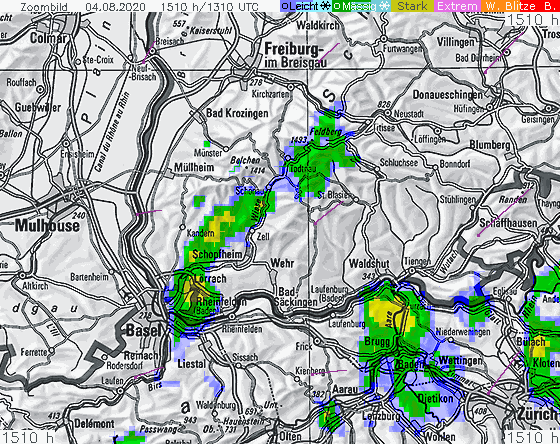Click the Schaffhausen city label

click(x=508, y=223)
